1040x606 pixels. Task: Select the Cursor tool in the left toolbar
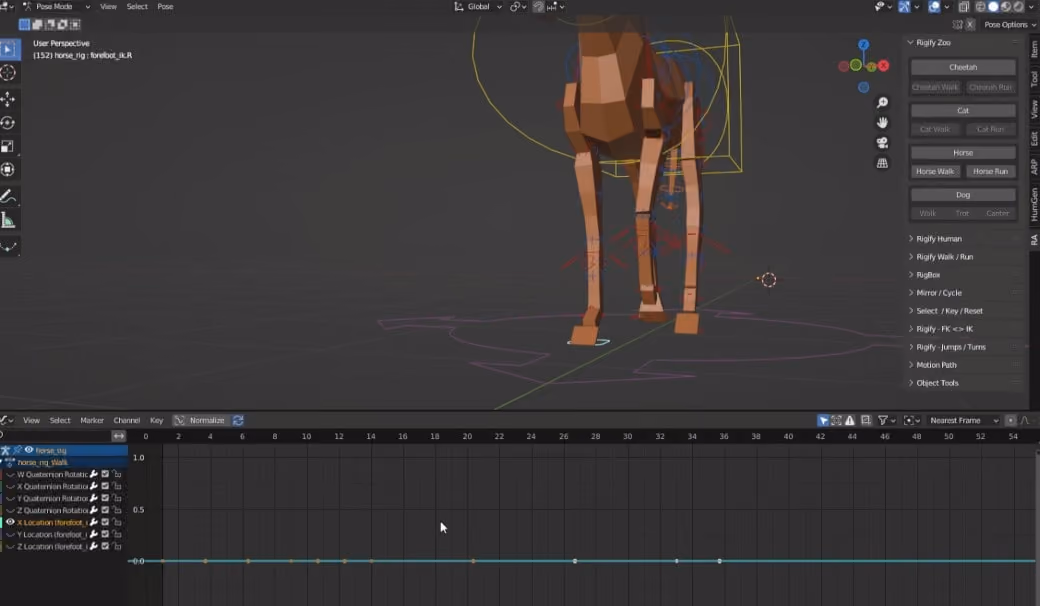[x=8, y=73]
